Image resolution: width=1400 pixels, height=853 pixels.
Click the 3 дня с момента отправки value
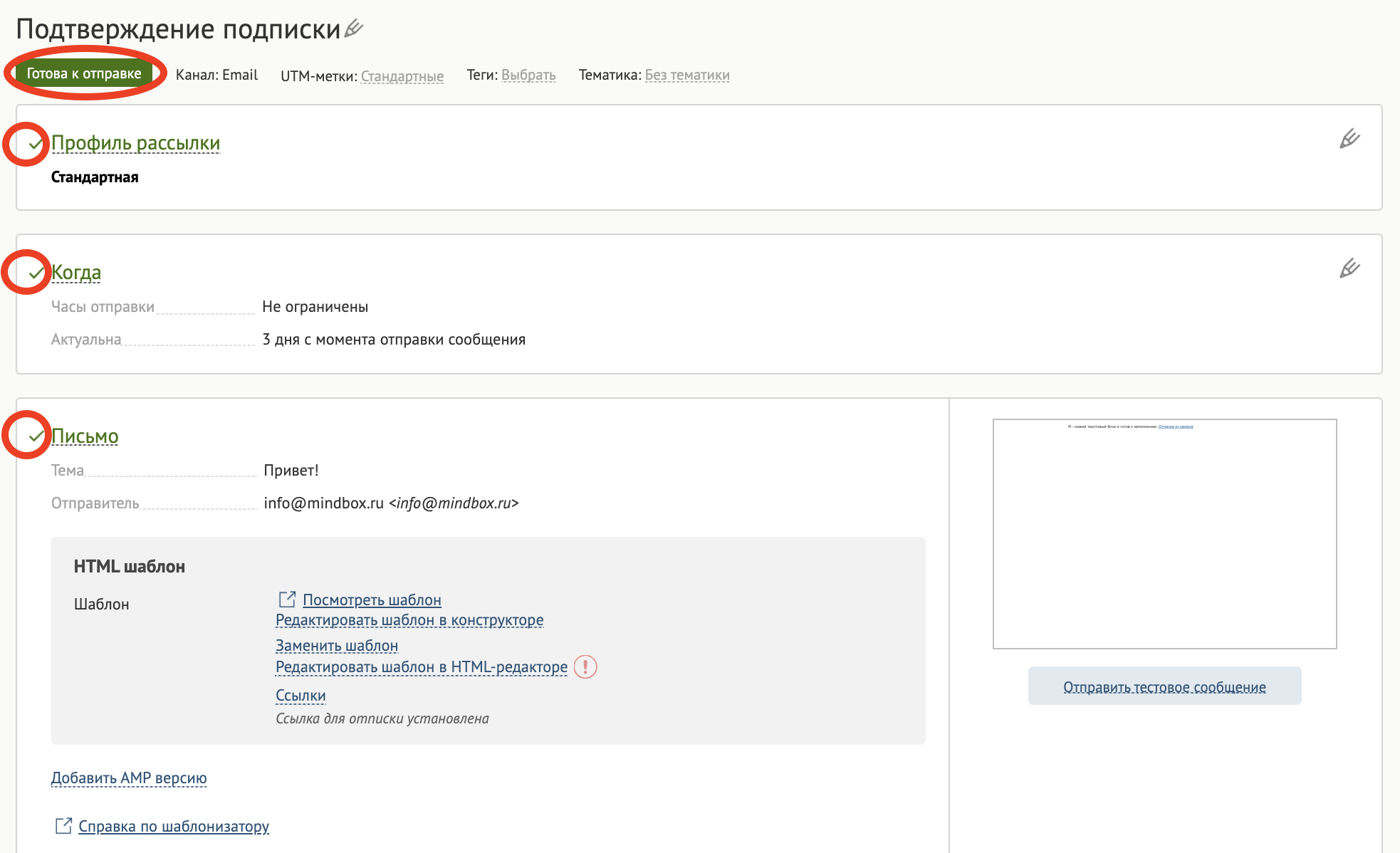(x=394, y=340)
